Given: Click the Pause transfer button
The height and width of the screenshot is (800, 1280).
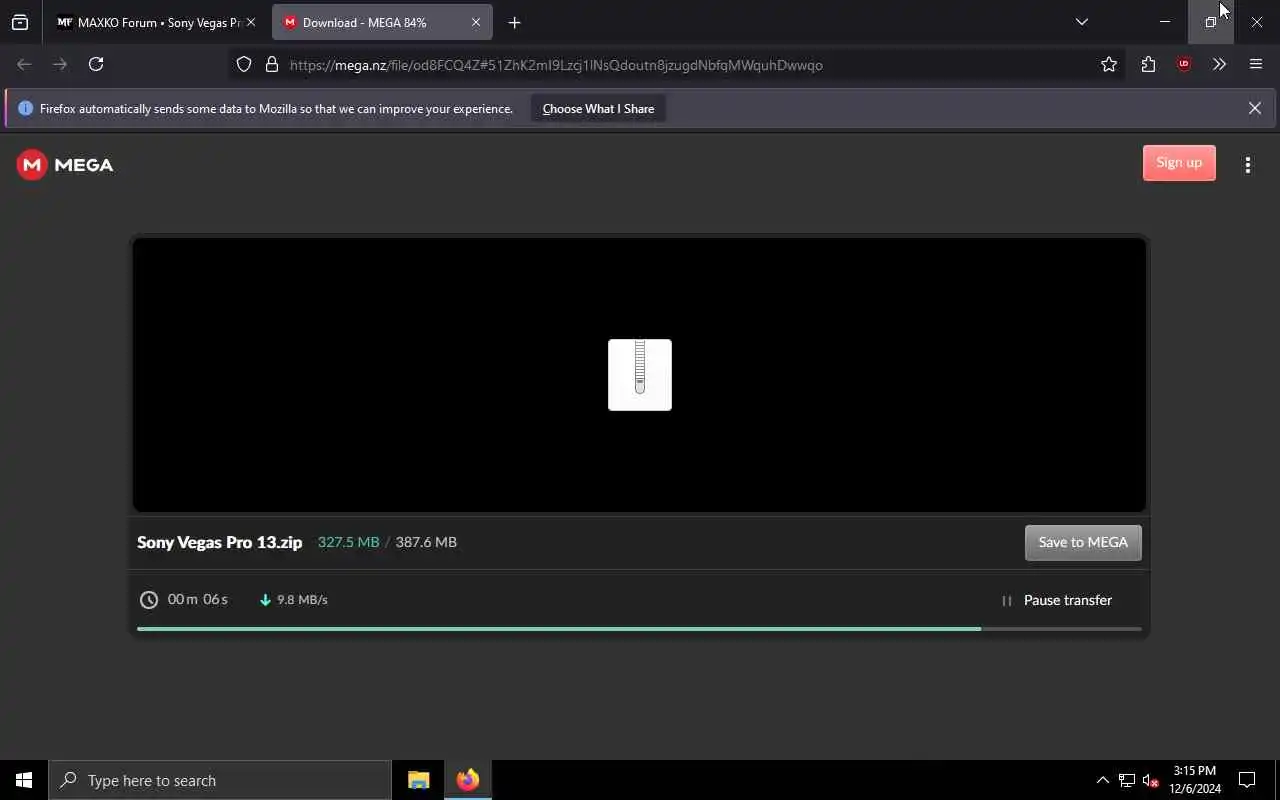Looking at the screenshot, I should tap(1057, 600).
